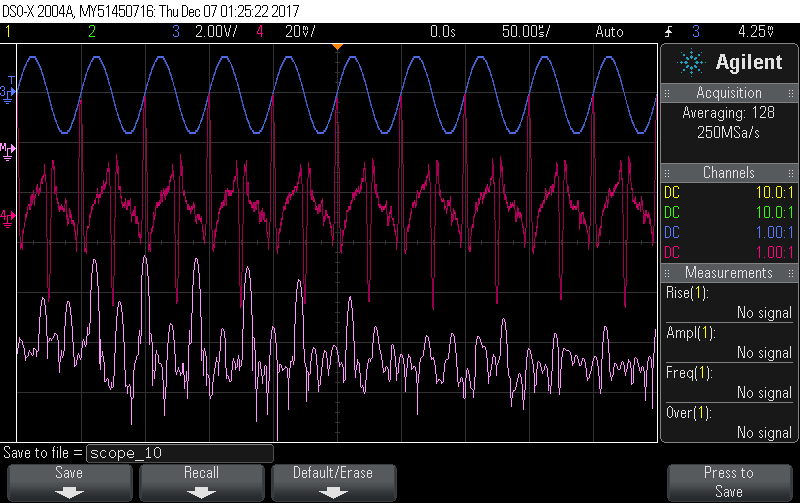Image resolution: width=800 pixels, height=503 pixels.
Task: Click the channel 4 ground level marker
Action: point(8,219)
